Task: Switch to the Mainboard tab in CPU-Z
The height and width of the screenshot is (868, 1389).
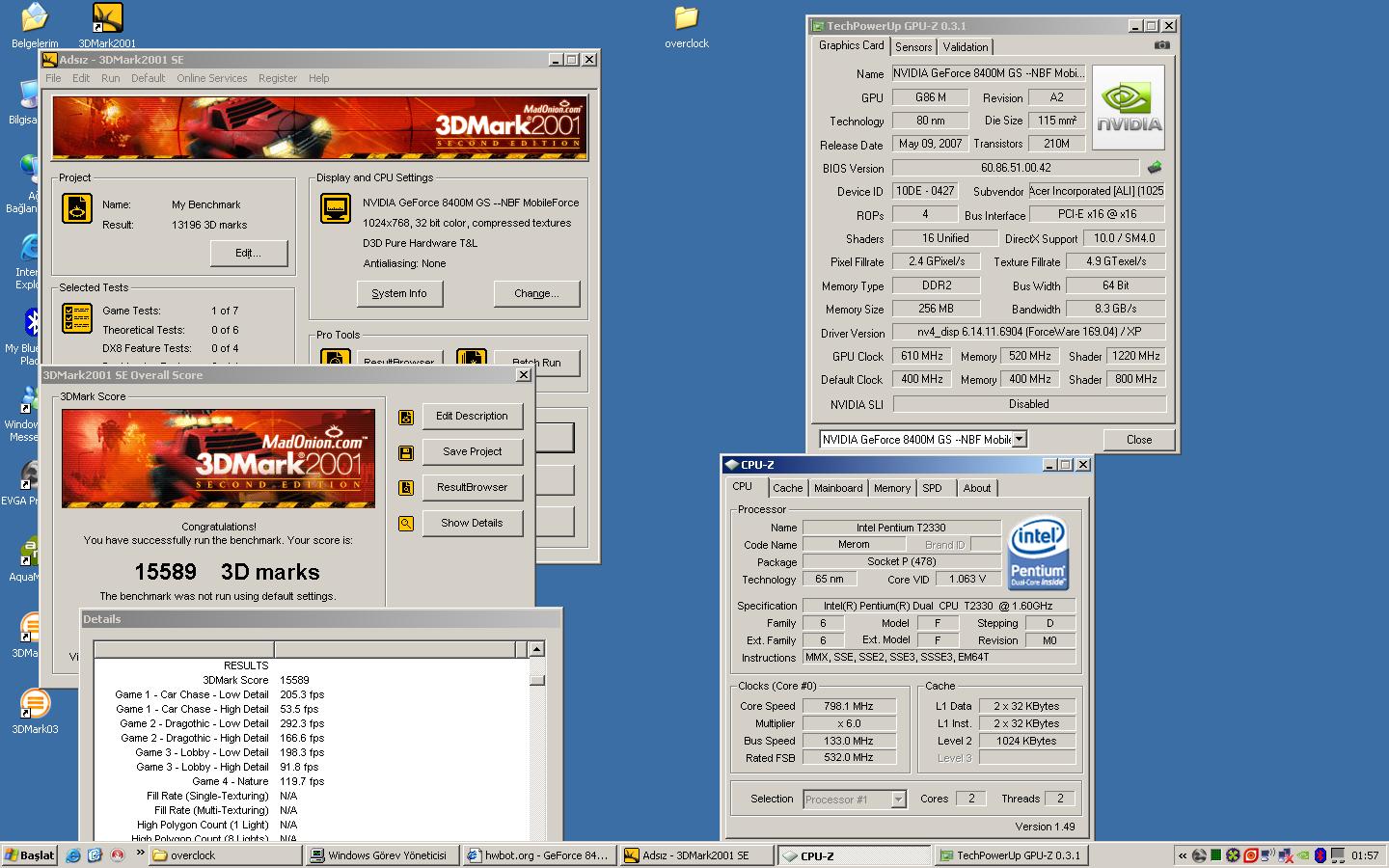Action: tap(838, 488)
